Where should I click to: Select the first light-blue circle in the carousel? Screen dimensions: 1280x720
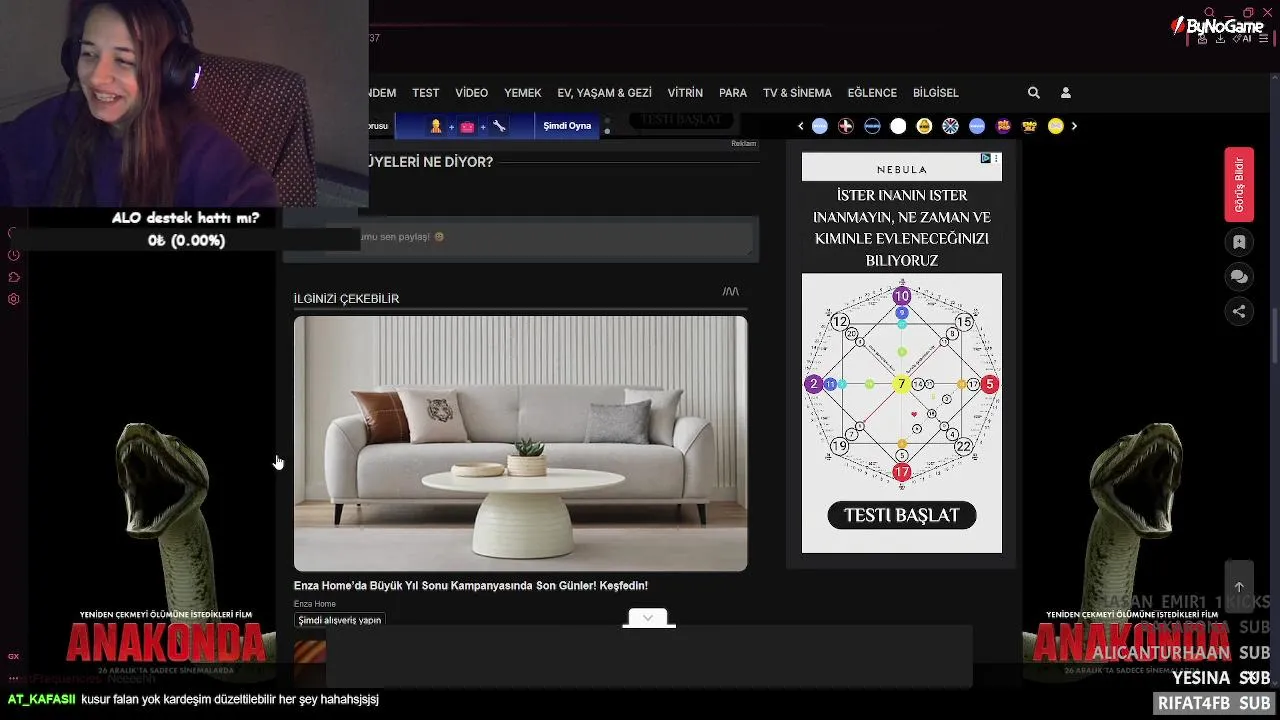click(x=820, y=126)
